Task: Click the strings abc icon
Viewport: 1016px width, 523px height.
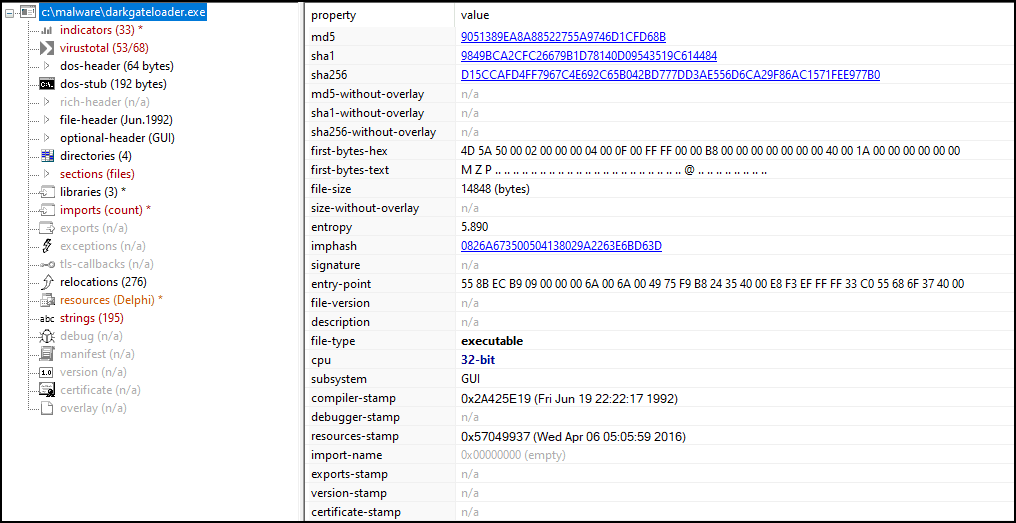Action: pyautogui.click(x=47, y=318)
